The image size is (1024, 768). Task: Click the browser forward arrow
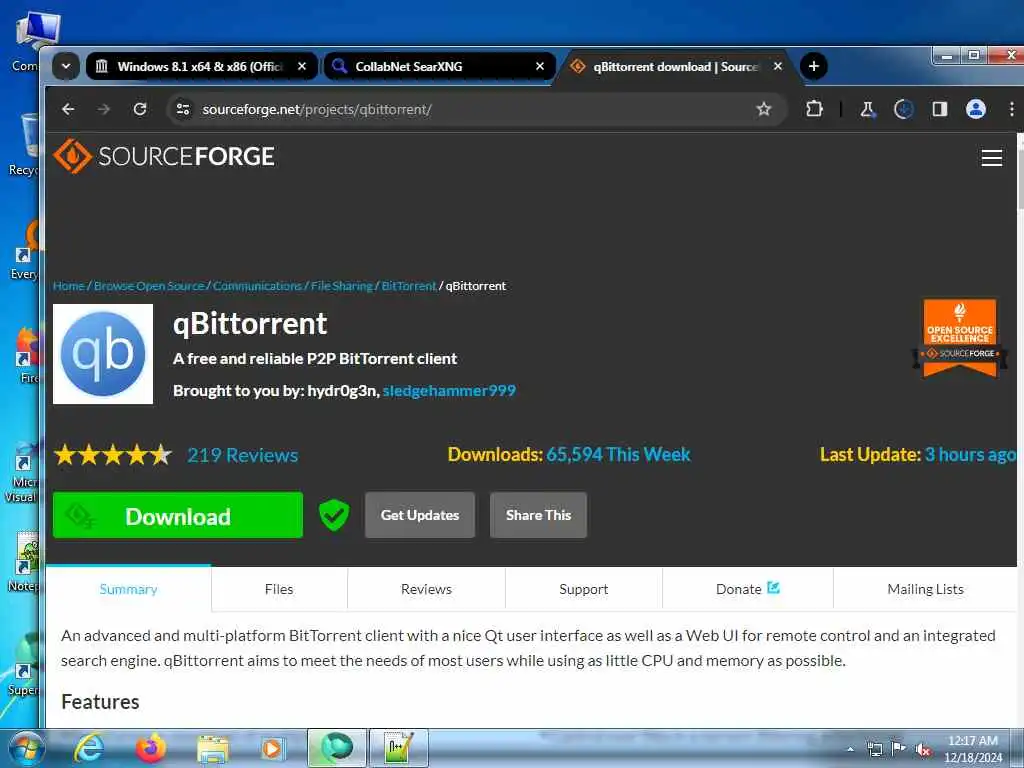tap(104, 109)
